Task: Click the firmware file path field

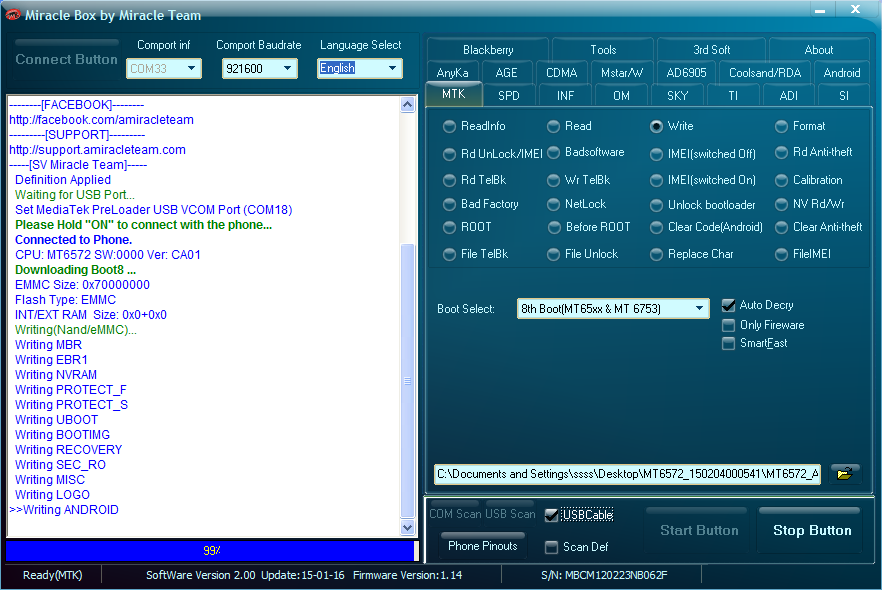Action: click(627, 474)
